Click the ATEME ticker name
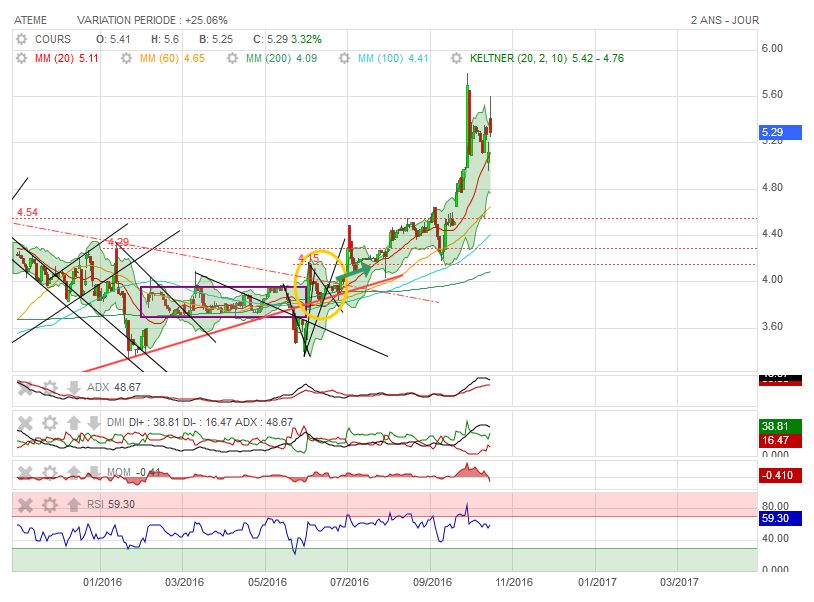814x602 pixels. [x=30, y=20]
